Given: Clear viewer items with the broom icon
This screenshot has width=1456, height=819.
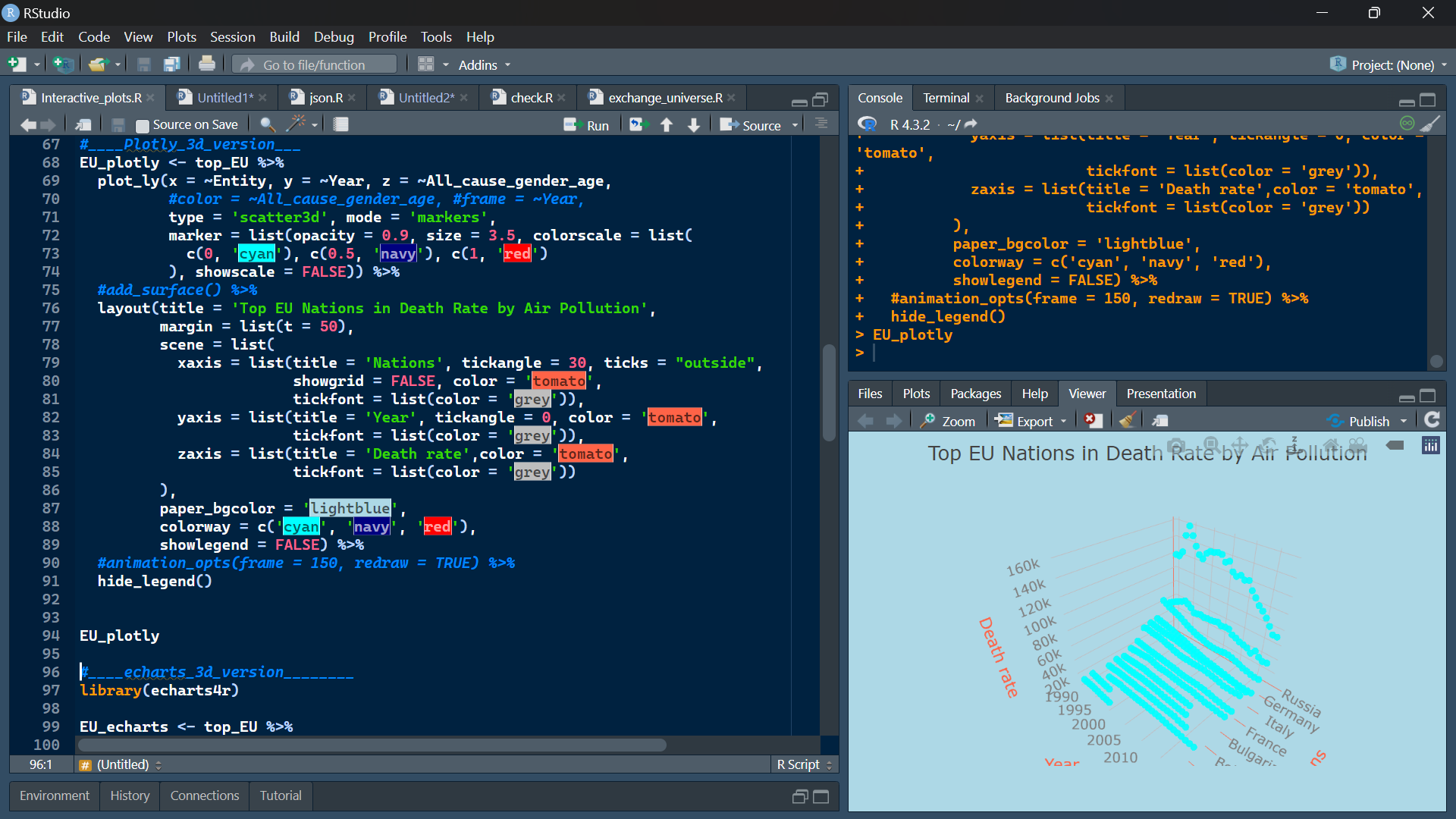Looking at the screenshot, I should [1127, 421].
